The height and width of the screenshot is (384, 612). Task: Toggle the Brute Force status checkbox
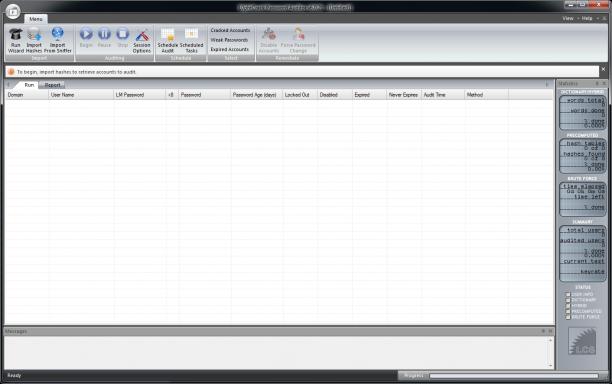tap(568, 317)
